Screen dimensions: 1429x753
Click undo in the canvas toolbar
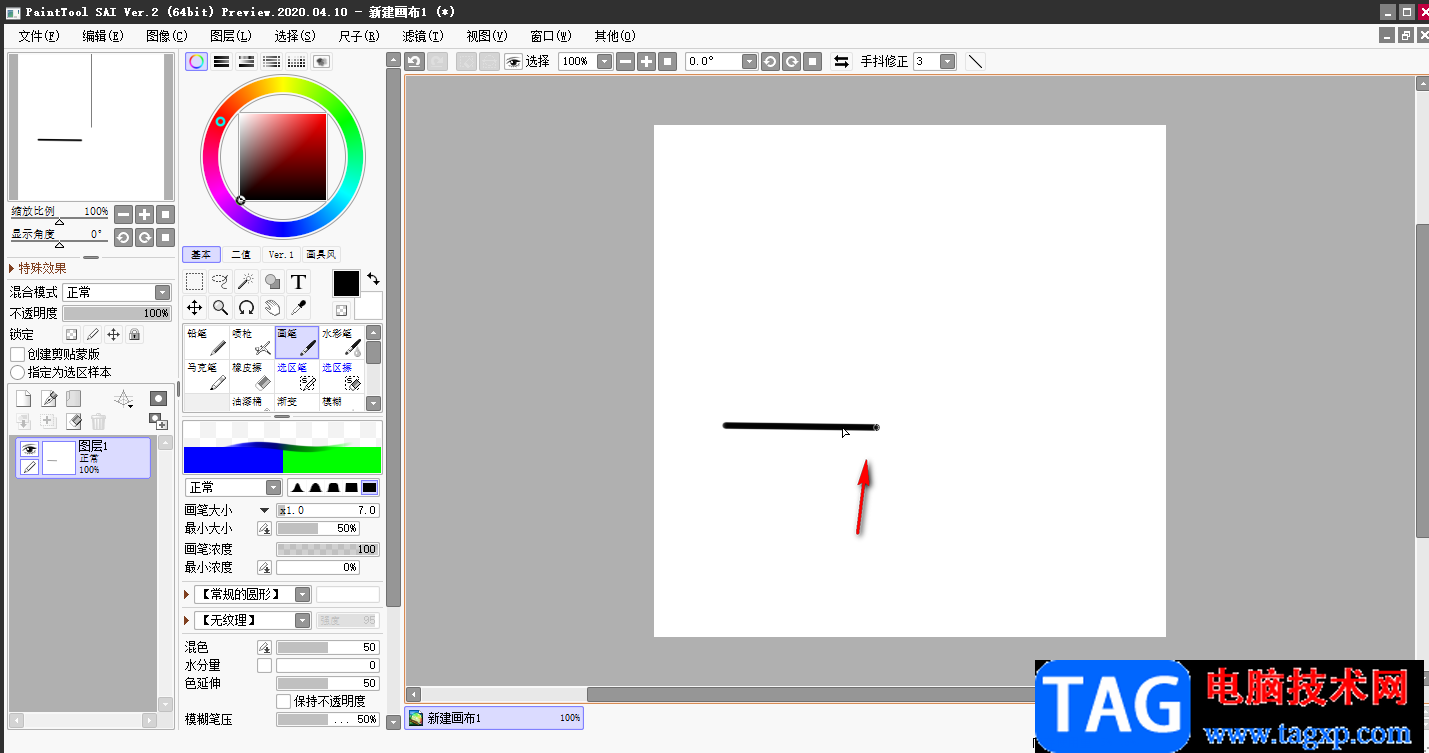(414, 61)
